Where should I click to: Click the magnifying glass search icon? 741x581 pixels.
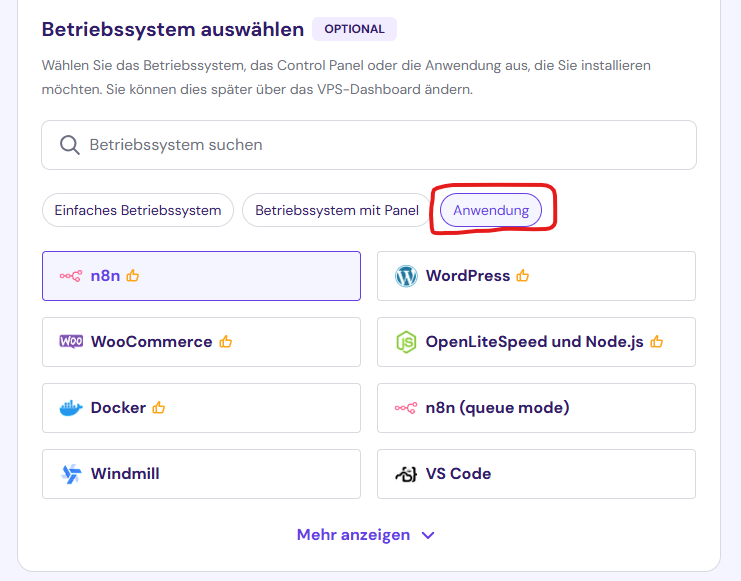pos(69,145)
